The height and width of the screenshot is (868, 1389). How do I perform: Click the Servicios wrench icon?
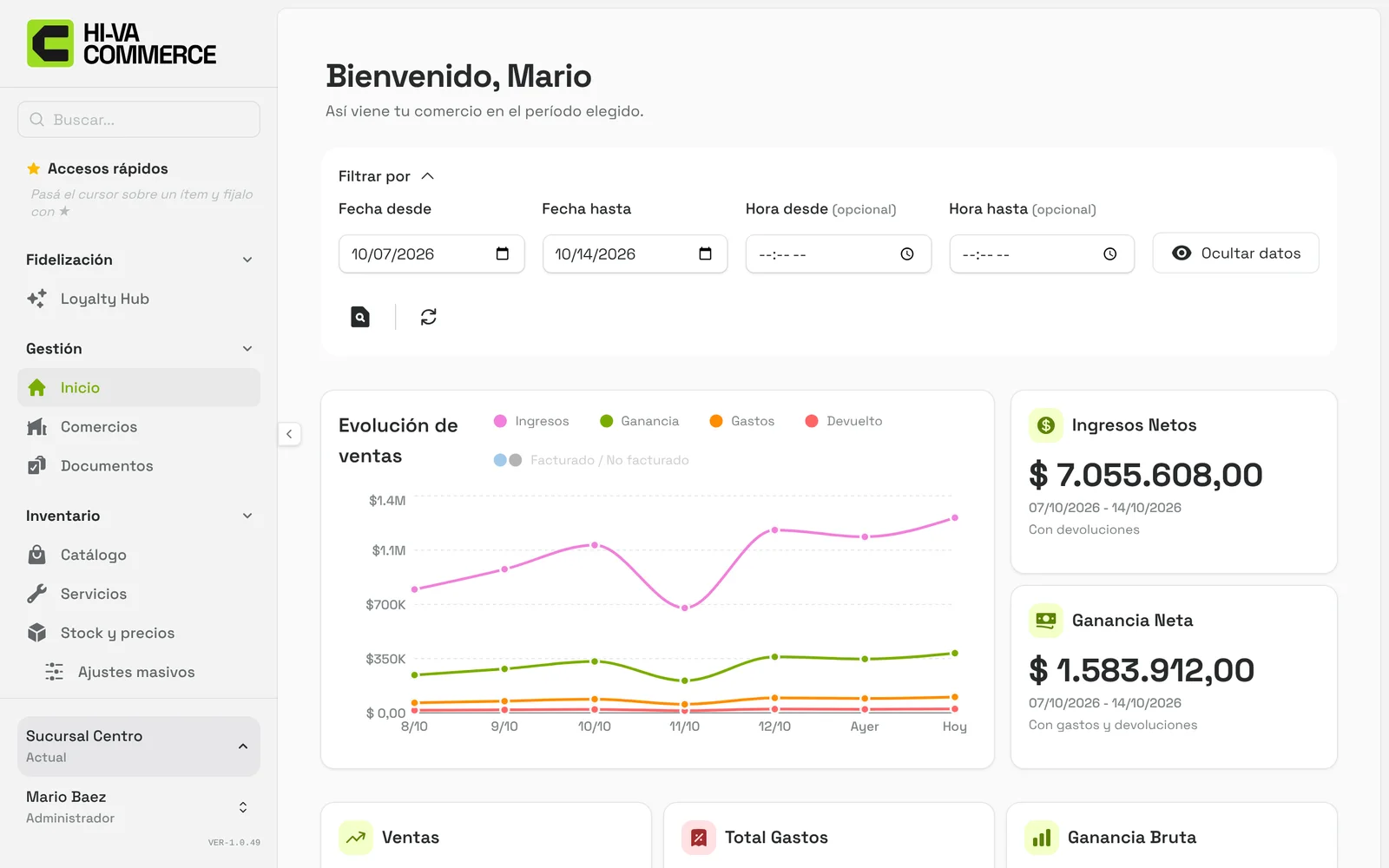pyautogui.click(x=36, y=594)
